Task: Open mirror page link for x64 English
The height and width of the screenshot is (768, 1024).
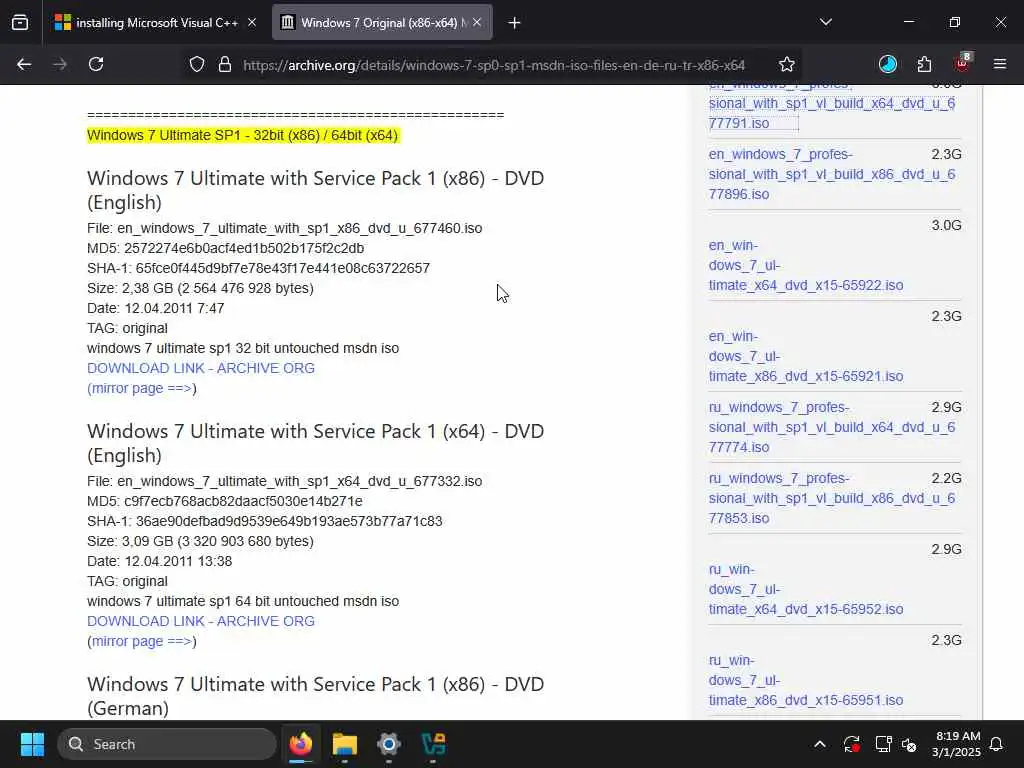Action: [142, 641]
